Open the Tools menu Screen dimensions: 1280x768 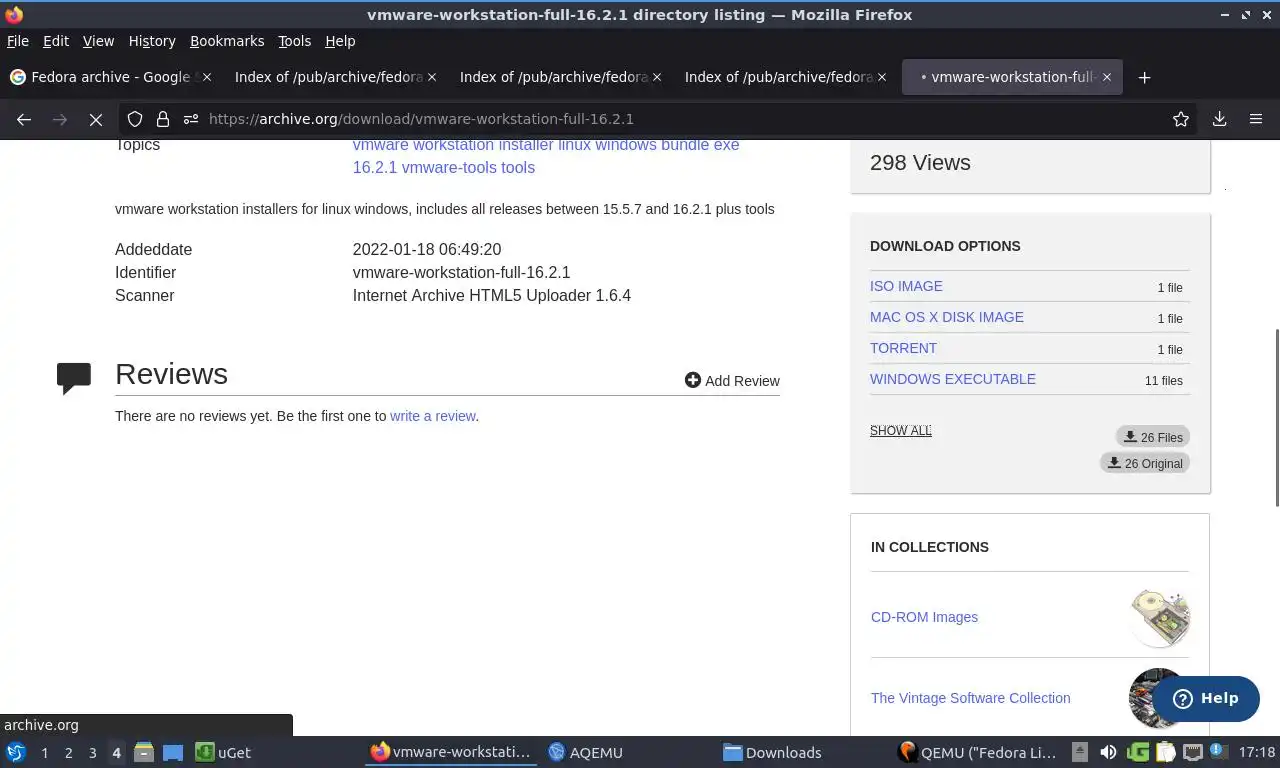pyautogui.click(x=295, y=41)
